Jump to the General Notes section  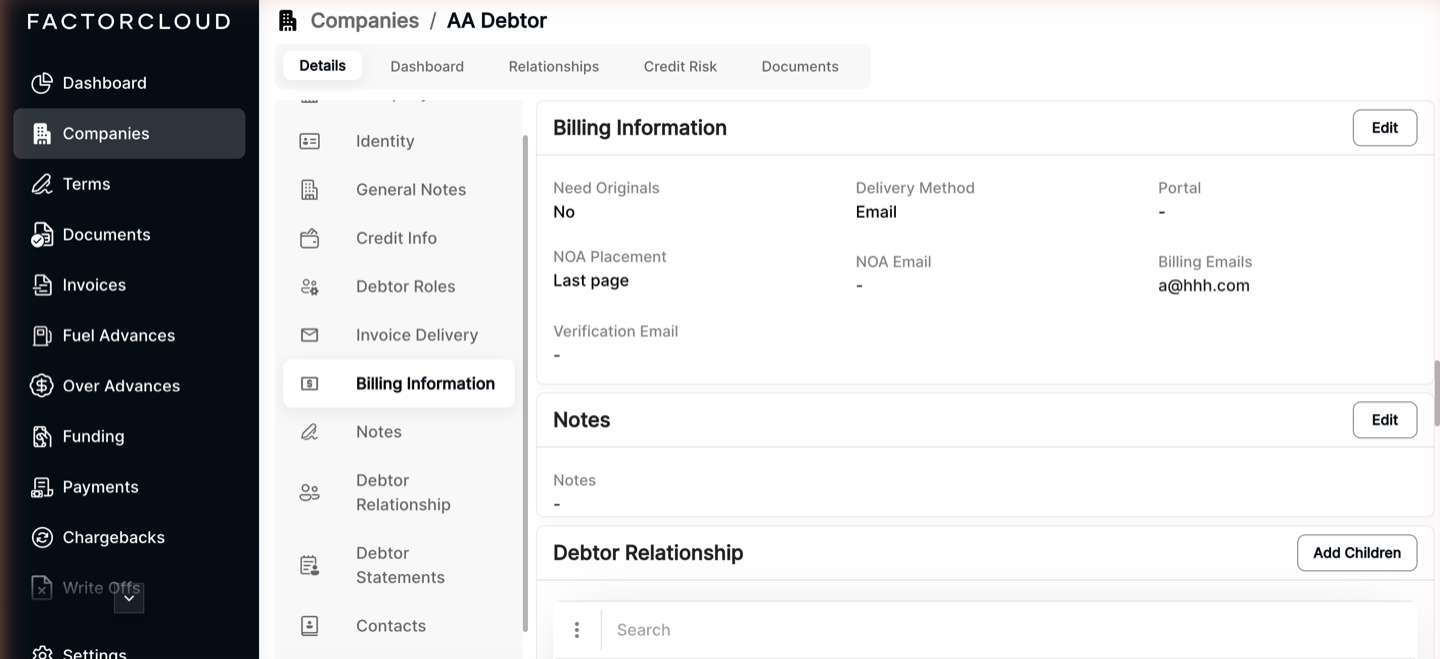click(399, 190)
